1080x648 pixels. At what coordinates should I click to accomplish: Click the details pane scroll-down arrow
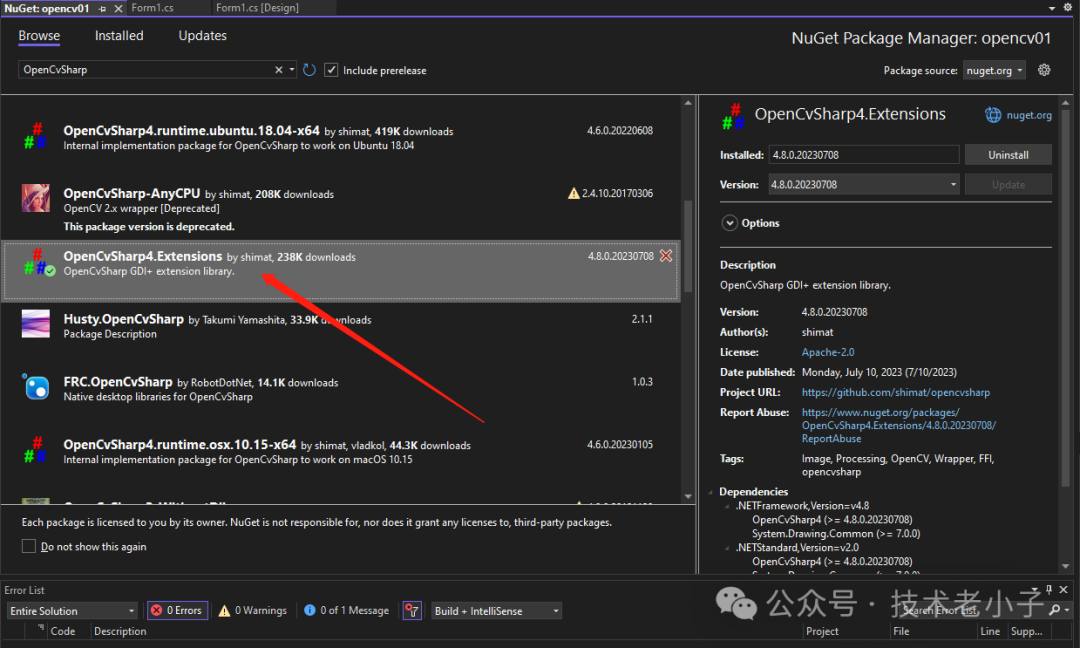click(x=1066, y=566)
